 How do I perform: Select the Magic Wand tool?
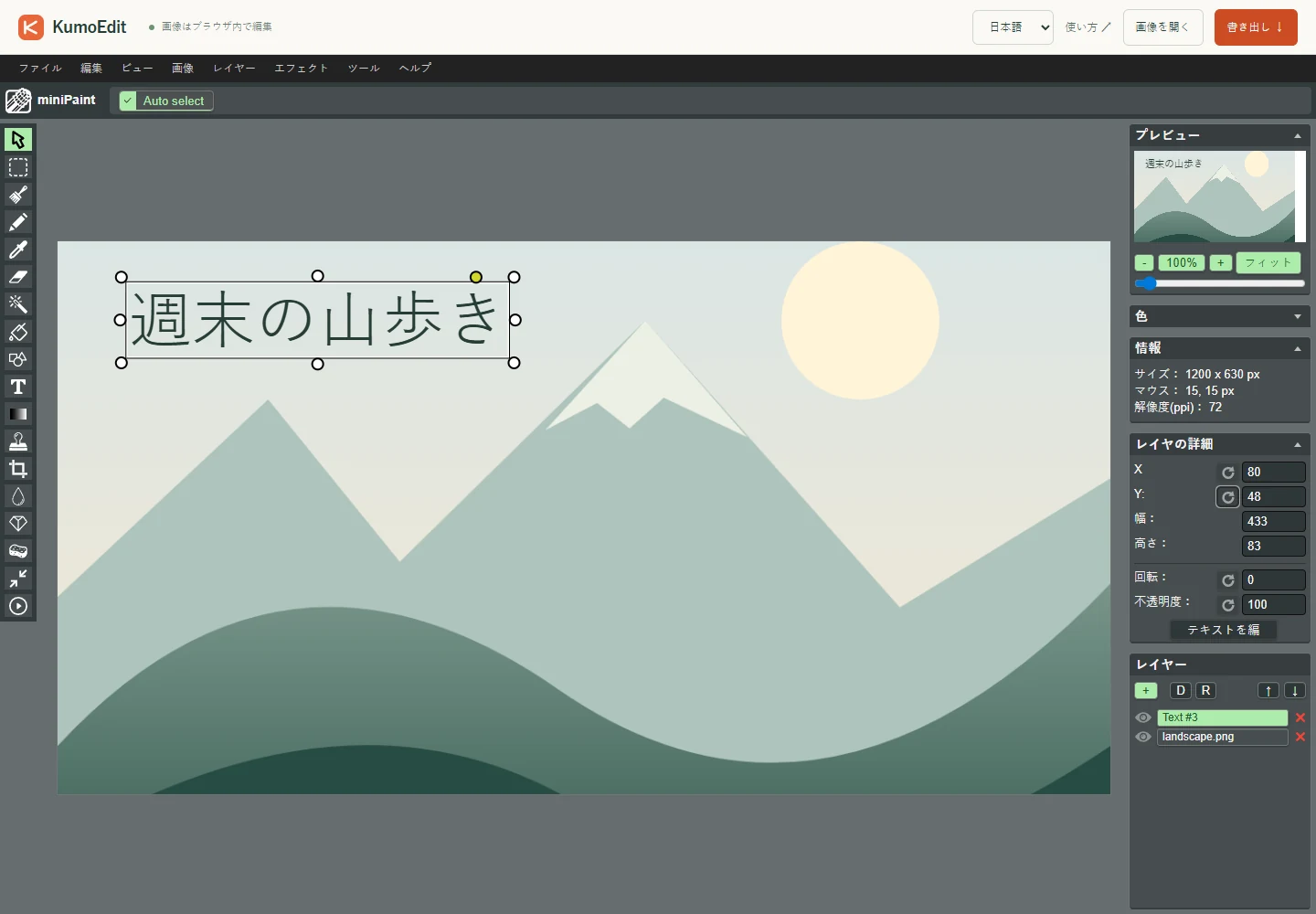tap(18, 304)
